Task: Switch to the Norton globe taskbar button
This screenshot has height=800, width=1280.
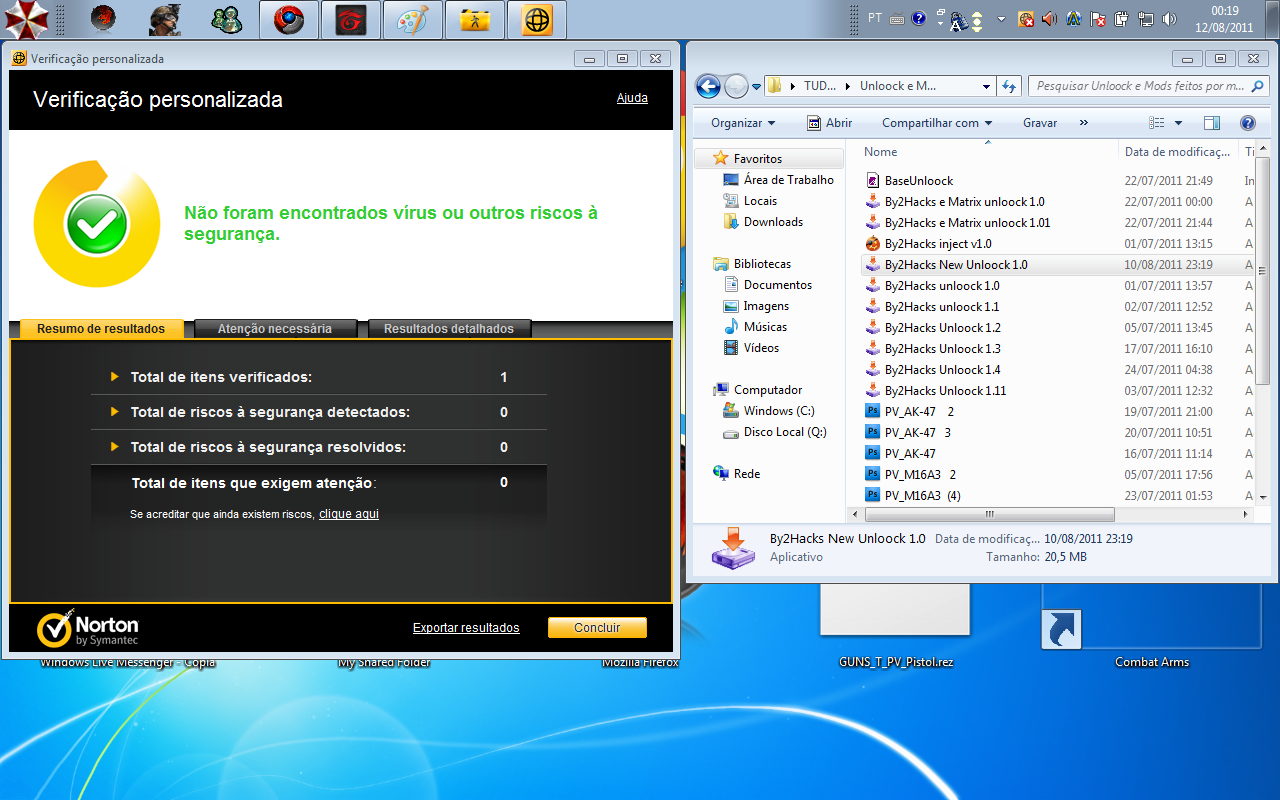Action: 537,19
